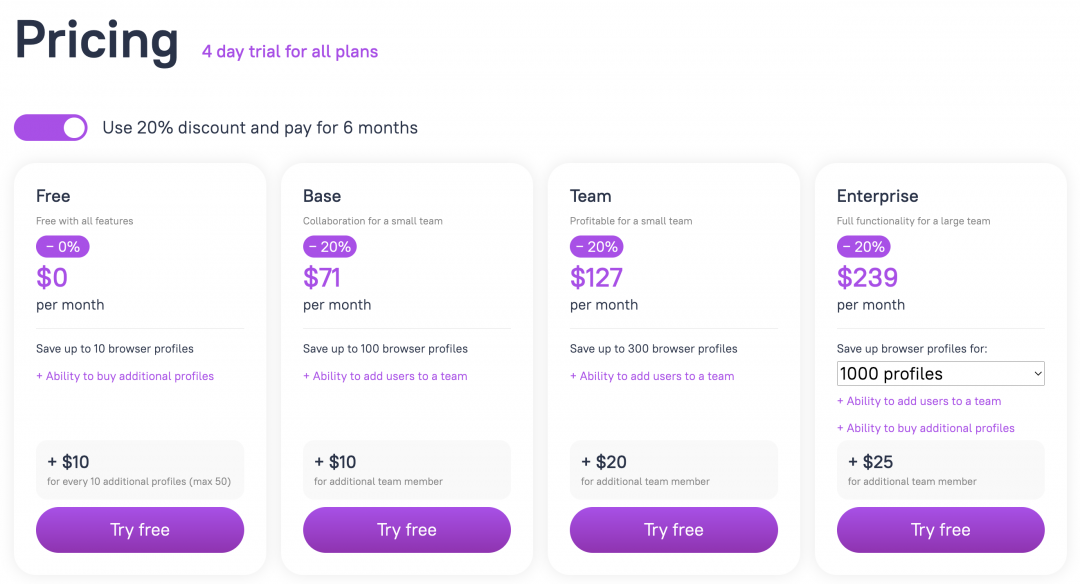Viewport: 1080px width, 584px height.
Task: Start Enterprise trial with Try free
Action: [x=940, y=530]
